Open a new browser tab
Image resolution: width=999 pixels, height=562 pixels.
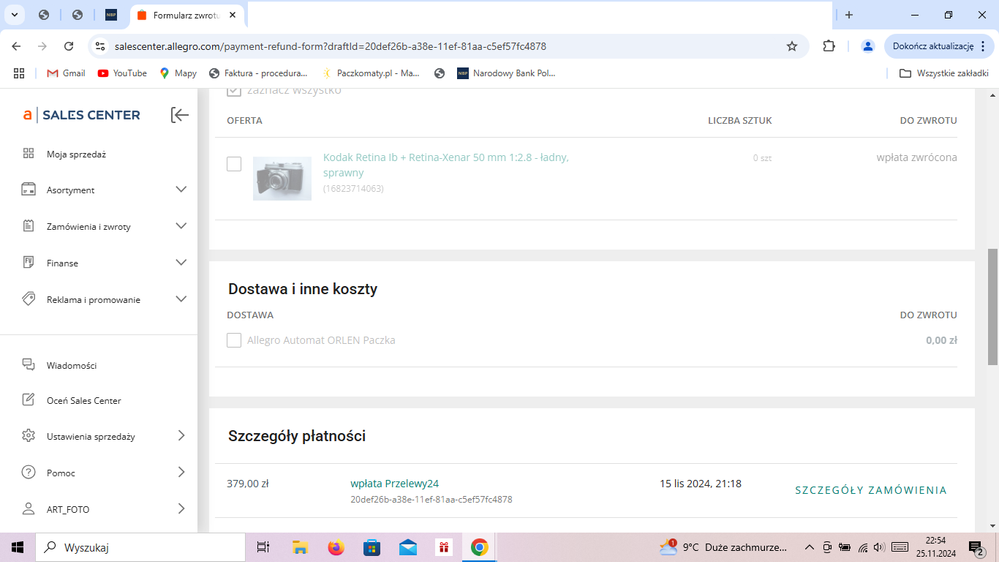(849, 15)
